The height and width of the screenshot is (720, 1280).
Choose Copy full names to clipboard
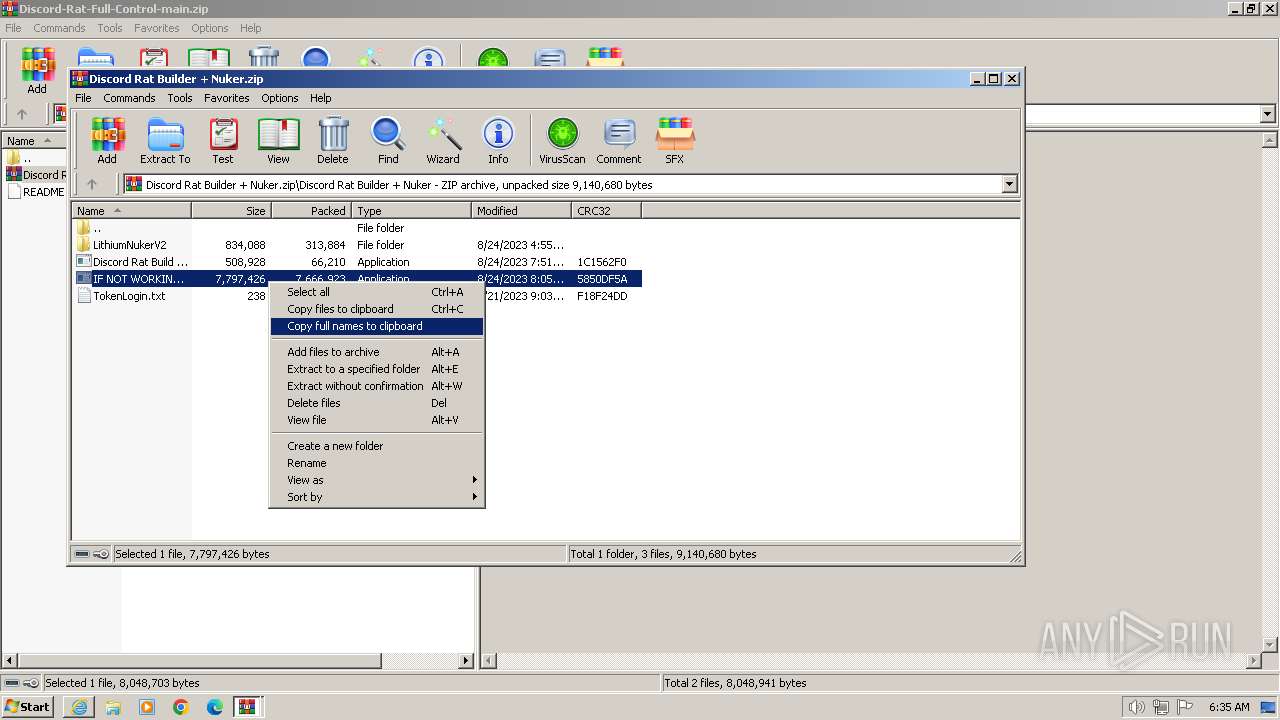click(377, 326)
